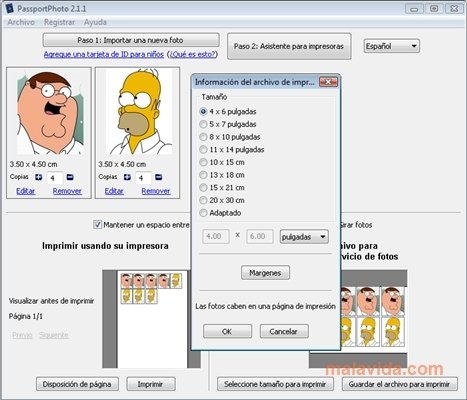Click the 6.00 height input field
Image resolution: width=467 pixels, height=400 pixels.
coord(260,236)
